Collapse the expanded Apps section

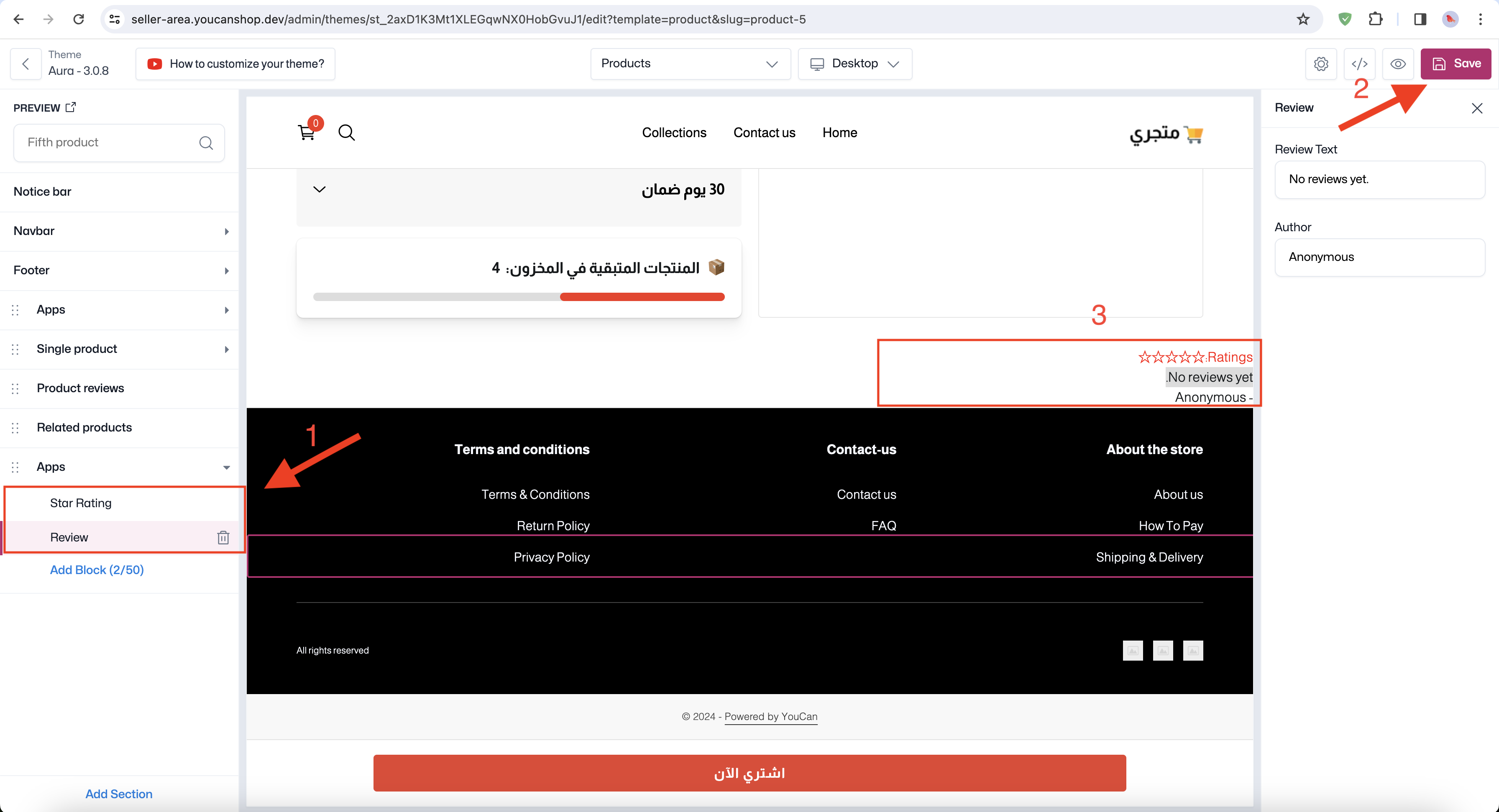pyautogui.click(x=226, y=467)
